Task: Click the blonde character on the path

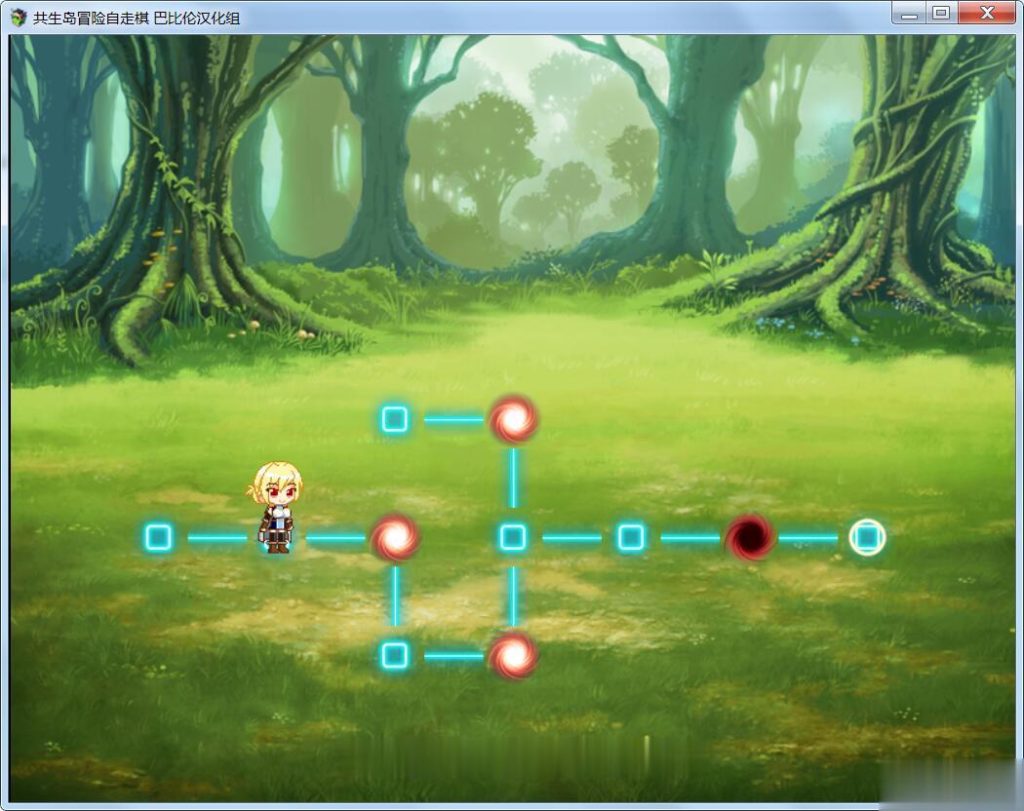Action: click(x=274, y=507)
